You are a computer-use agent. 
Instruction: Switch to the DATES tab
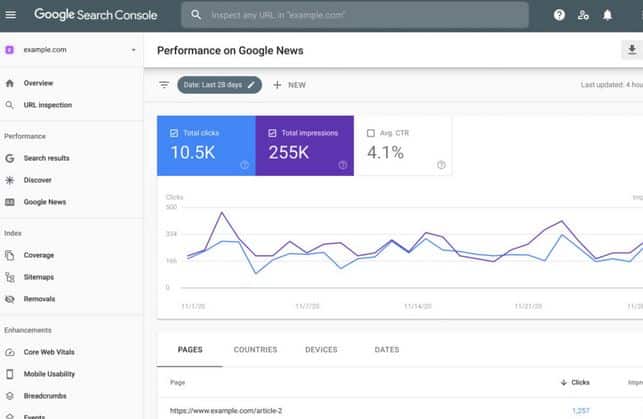pos(387,350)
